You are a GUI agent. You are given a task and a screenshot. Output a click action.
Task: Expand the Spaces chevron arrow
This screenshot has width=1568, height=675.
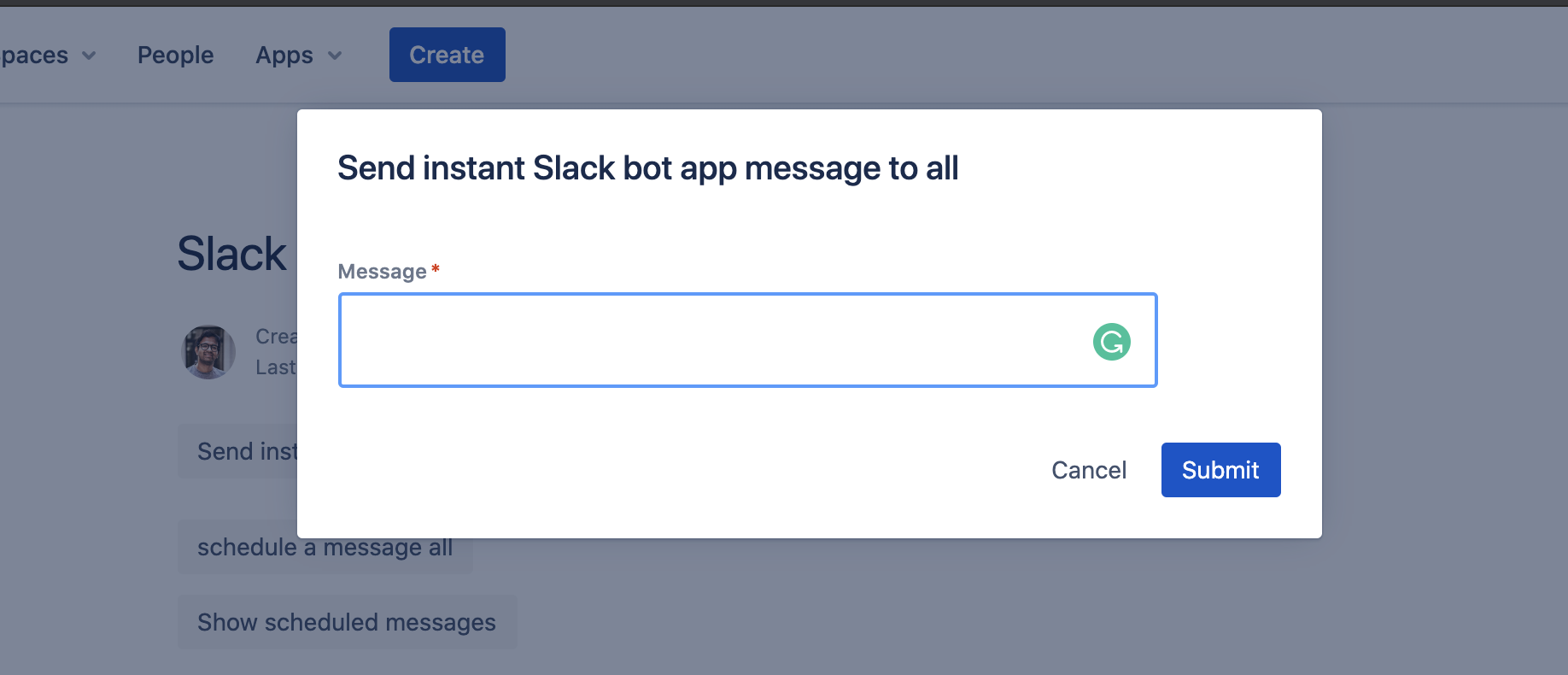tap(89, 56)
